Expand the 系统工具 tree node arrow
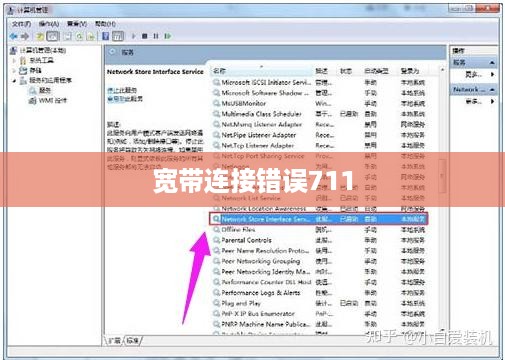Image resolution: width=505 pixels, height=360 pixels. [14, 60]
